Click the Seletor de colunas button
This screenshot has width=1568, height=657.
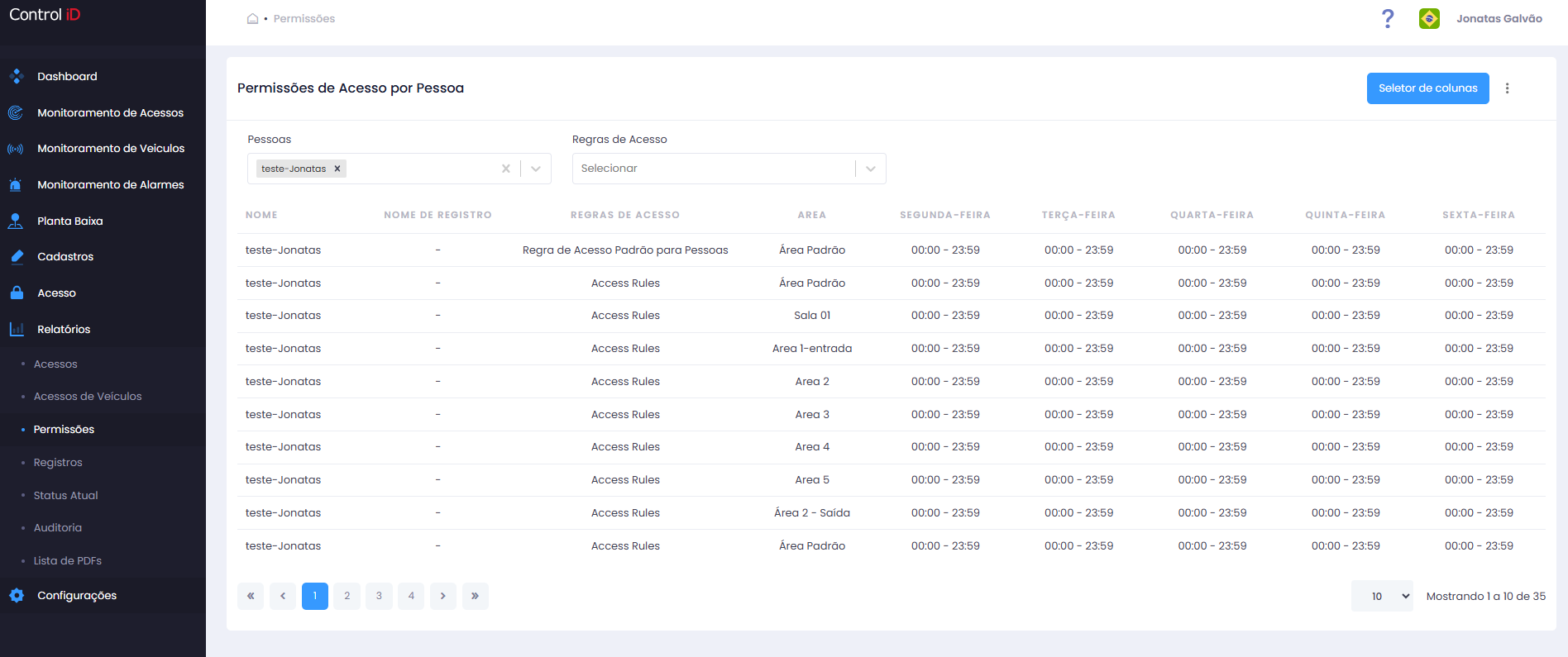(1427, 88)
